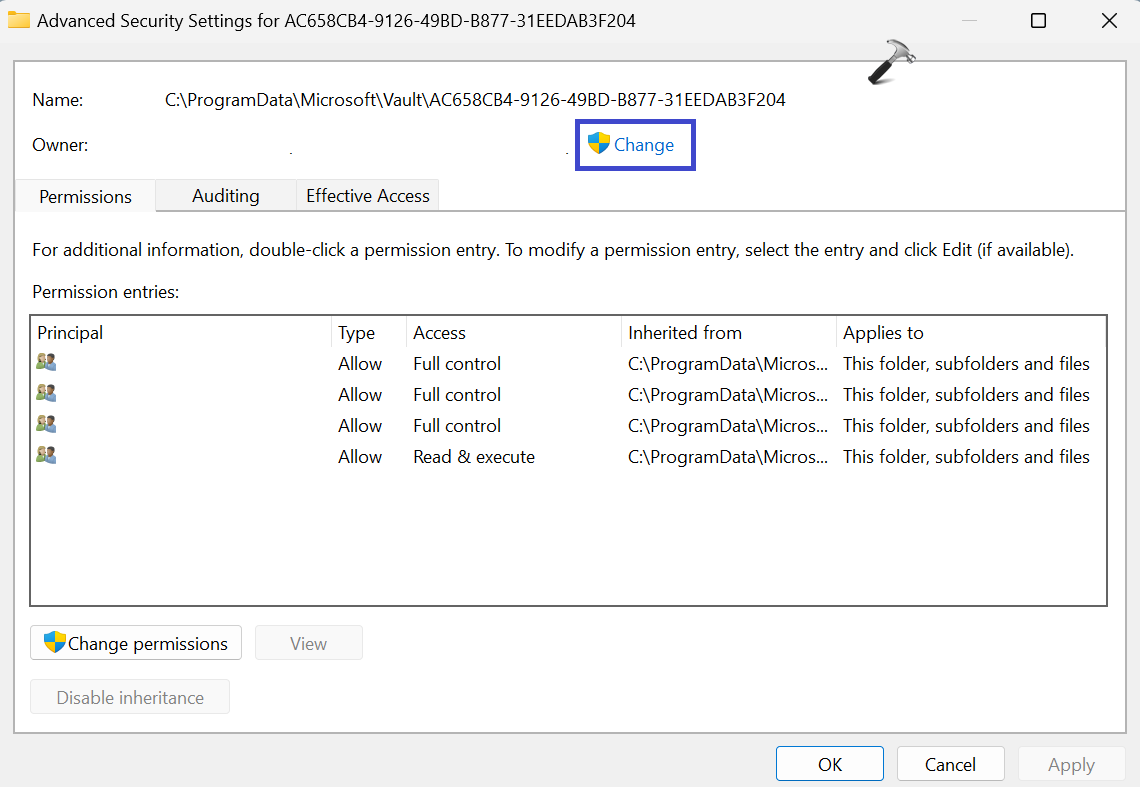Click the Inherited from column header
Image resolution: width=1140 pixels, height=787 pixels.
tap(685, 333)
